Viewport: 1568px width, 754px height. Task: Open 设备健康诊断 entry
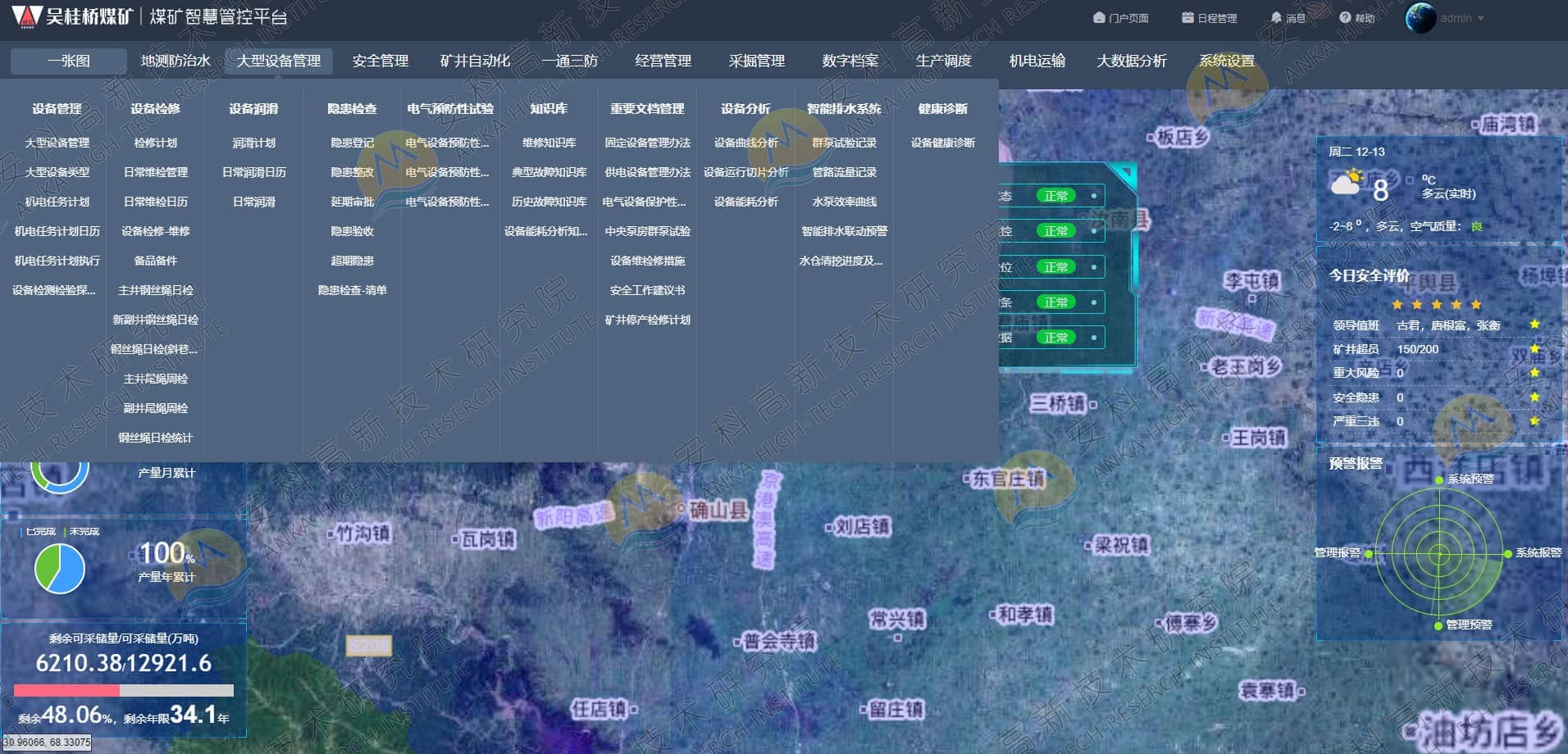tap(943, 143)
